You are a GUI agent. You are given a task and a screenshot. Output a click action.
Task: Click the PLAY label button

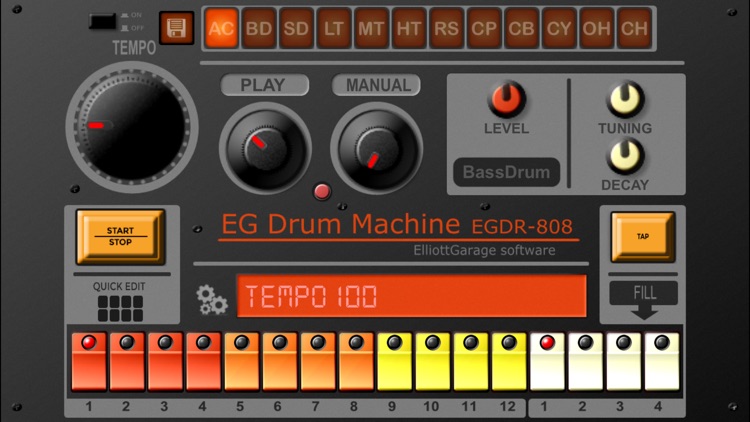[265, 85]
